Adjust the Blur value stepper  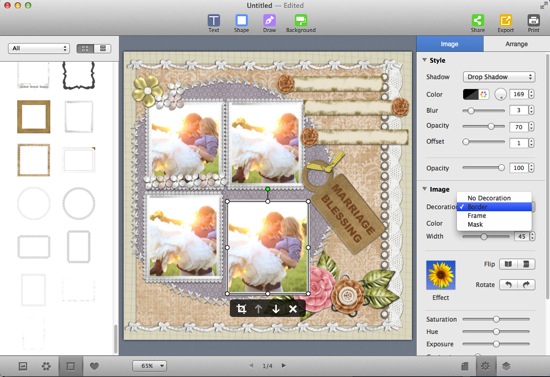[x=532, y=110]
